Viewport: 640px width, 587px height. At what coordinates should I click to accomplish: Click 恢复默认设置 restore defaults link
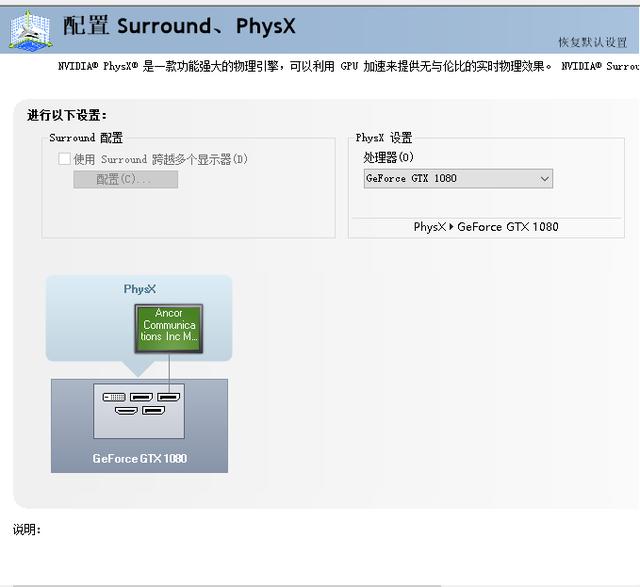[592, 42]
